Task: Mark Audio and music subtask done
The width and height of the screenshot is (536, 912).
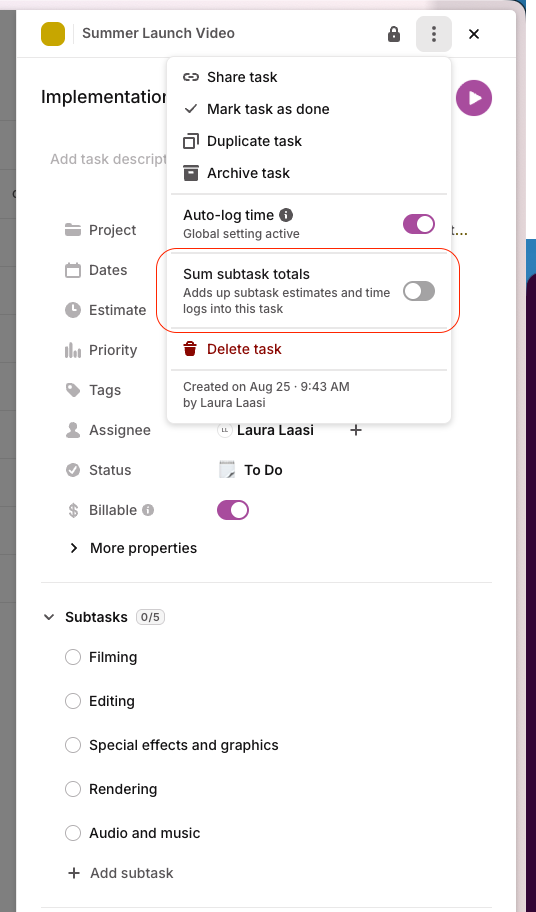Action: [x=73, y=833]
